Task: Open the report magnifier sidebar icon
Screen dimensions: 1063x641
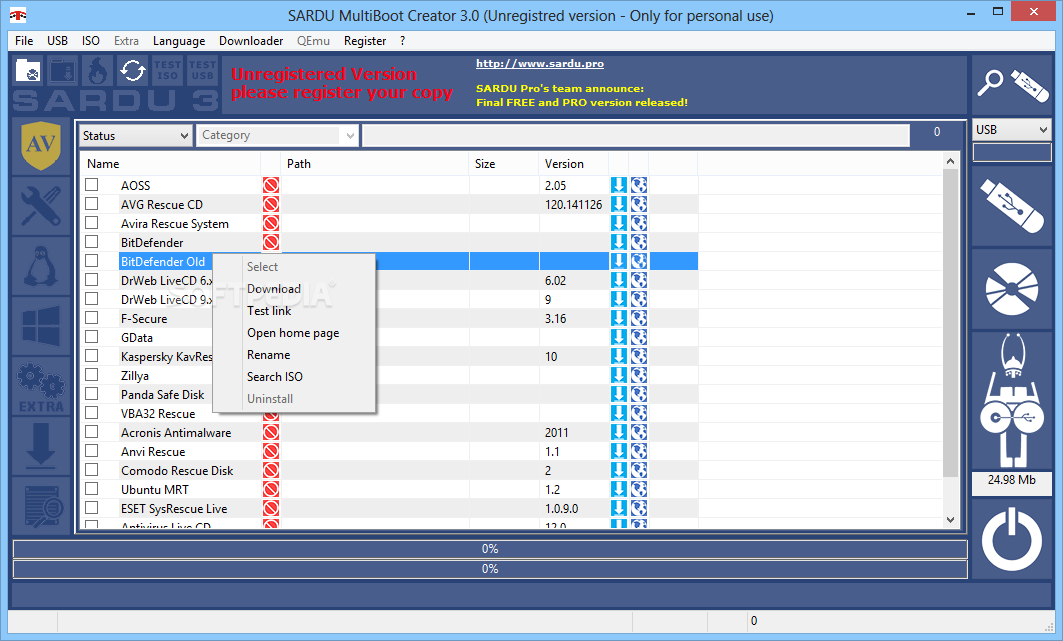Action: pyautogui.click(x=41, y=505)
